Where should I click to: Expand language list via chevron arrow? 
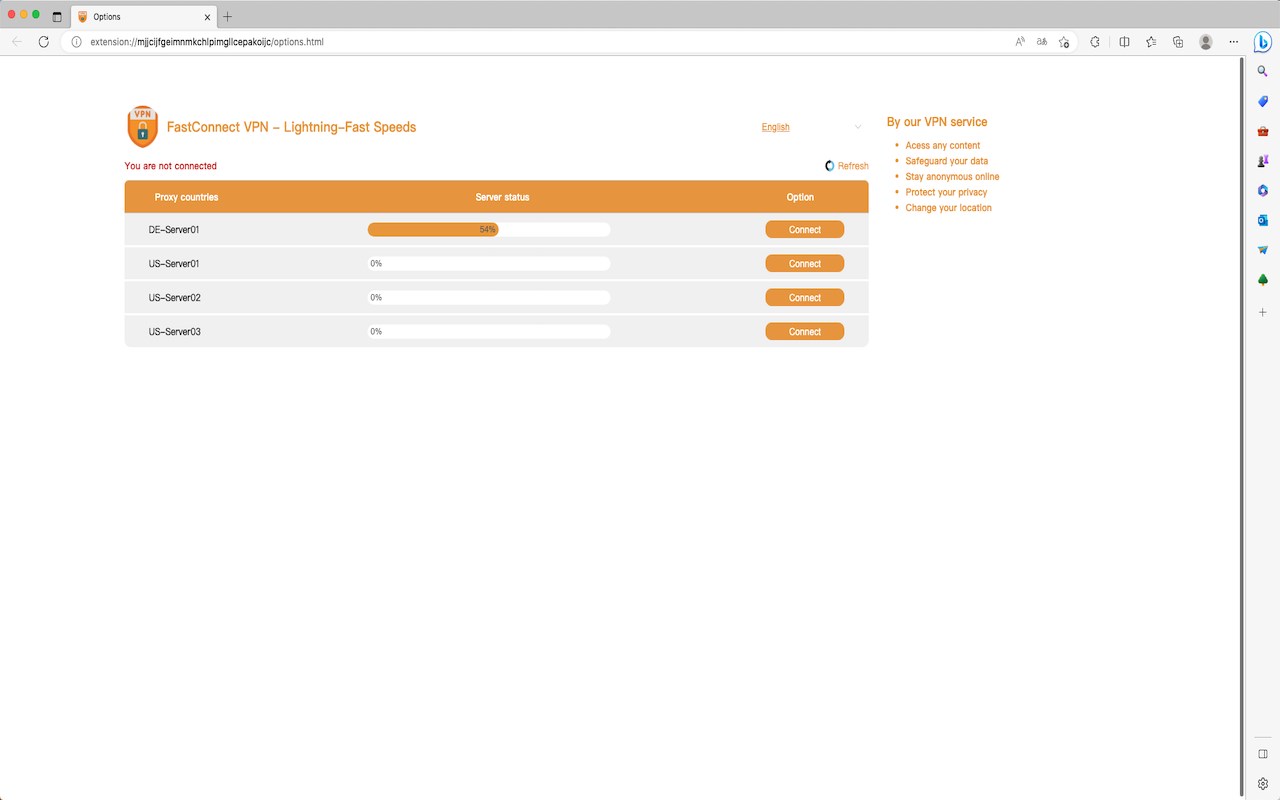coord(858,127)
